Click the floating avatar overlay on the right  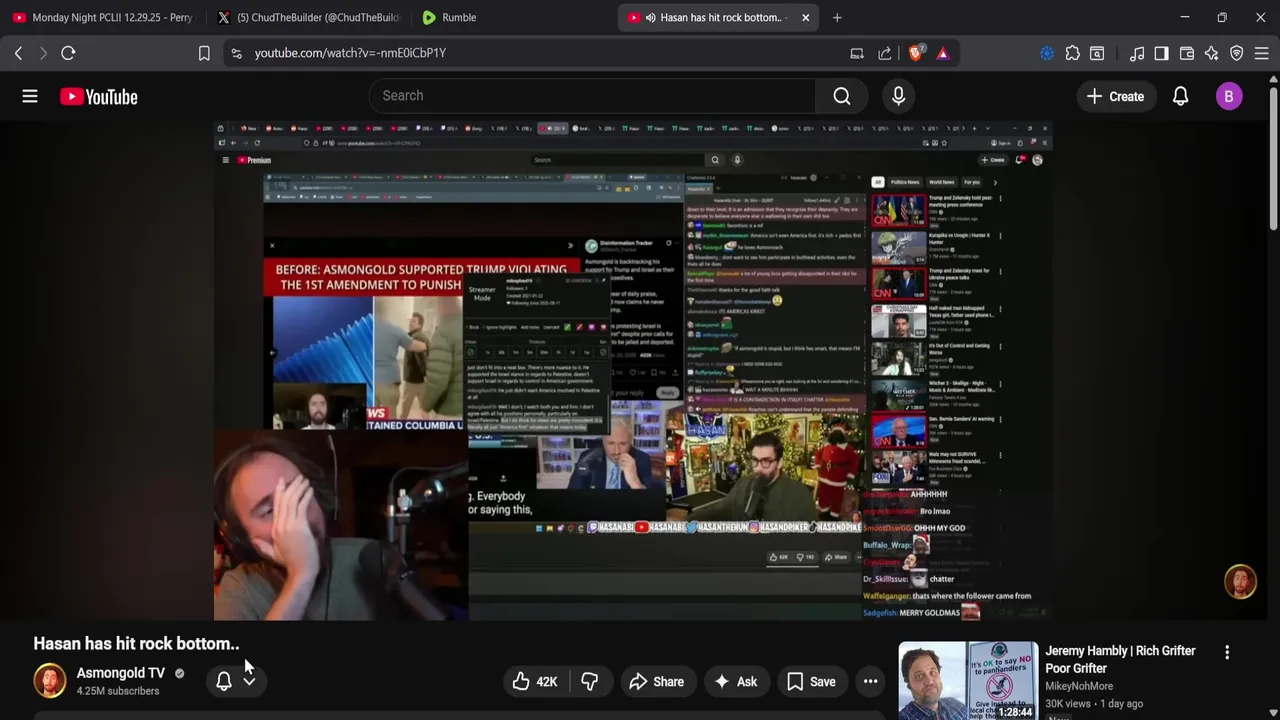pyautogui.click(x=1241, y=582)
